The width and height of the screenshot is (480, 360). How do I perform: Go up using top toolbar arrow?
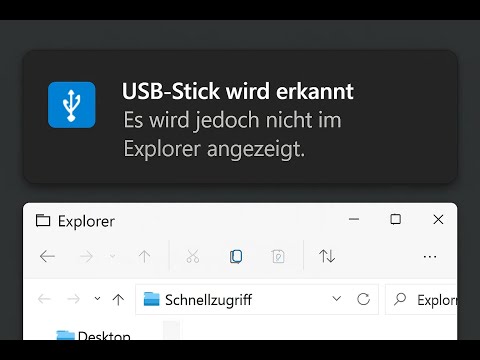click(144, 256)
